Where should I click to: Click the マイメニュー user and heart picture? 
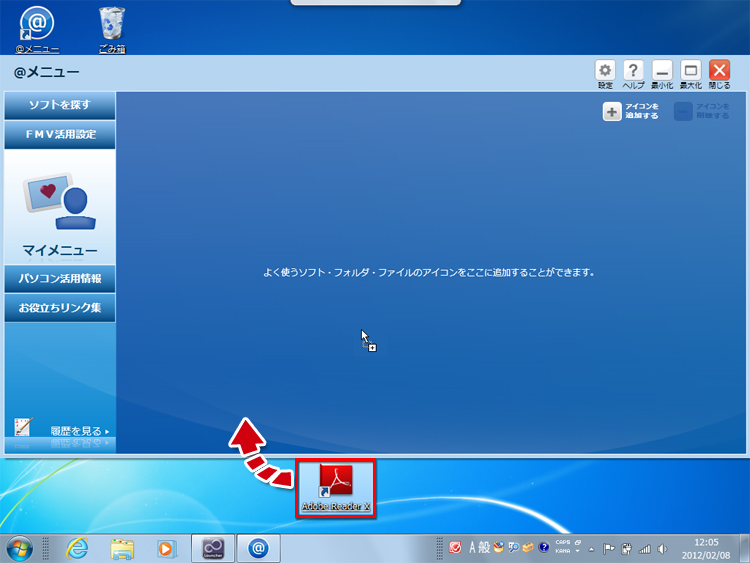59,201
